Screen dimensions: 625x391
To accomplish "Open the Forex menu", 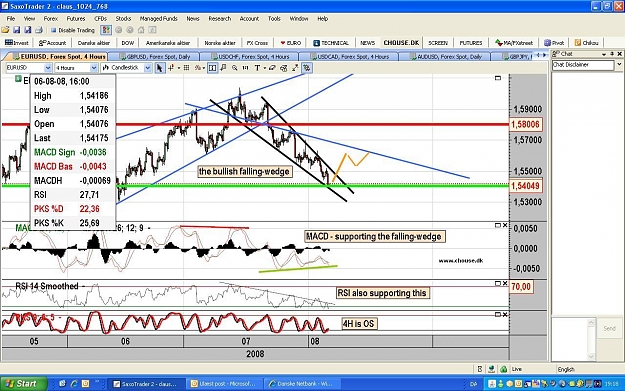I will pyautogui.click(x=51, y=19).
